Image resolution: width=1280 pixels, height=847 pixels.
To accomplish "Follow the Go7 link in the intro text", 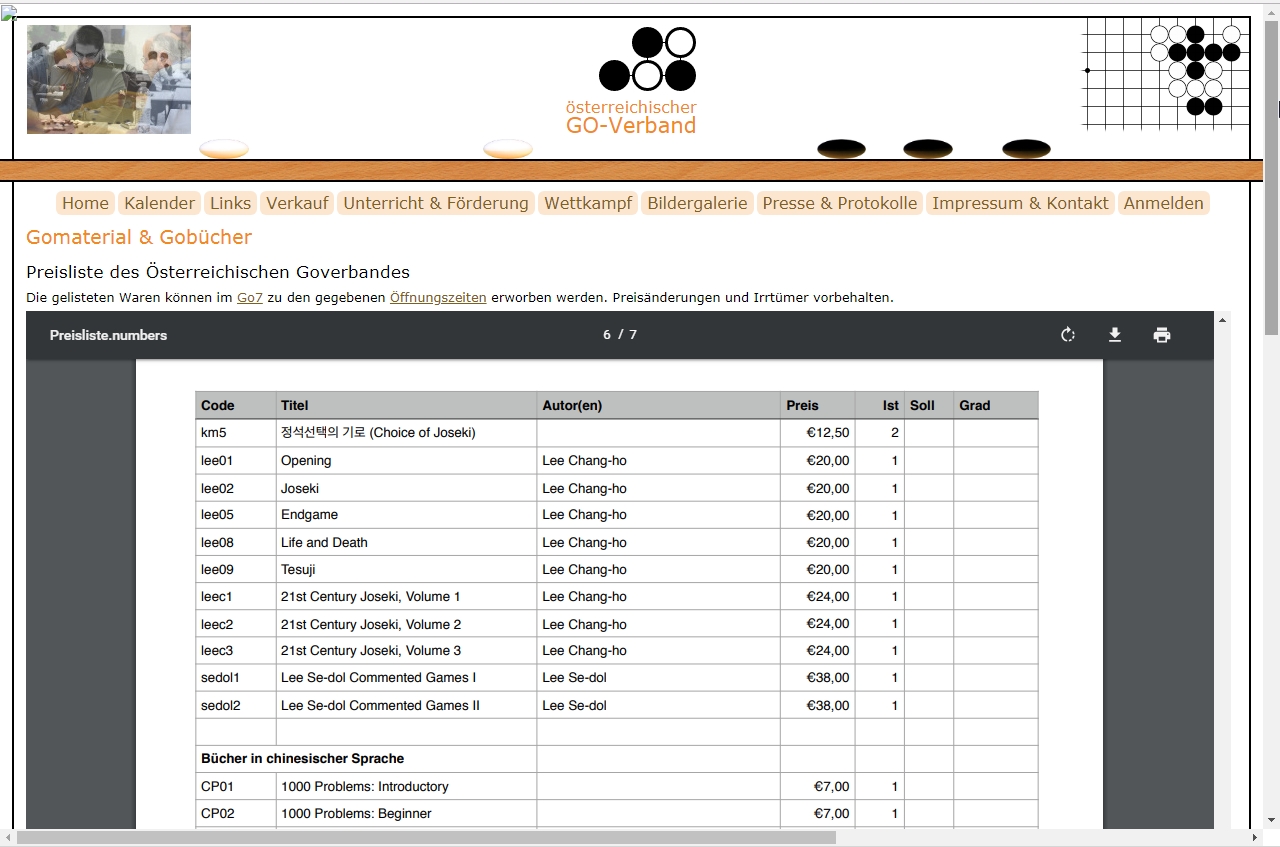I will (x=249, y=297).
